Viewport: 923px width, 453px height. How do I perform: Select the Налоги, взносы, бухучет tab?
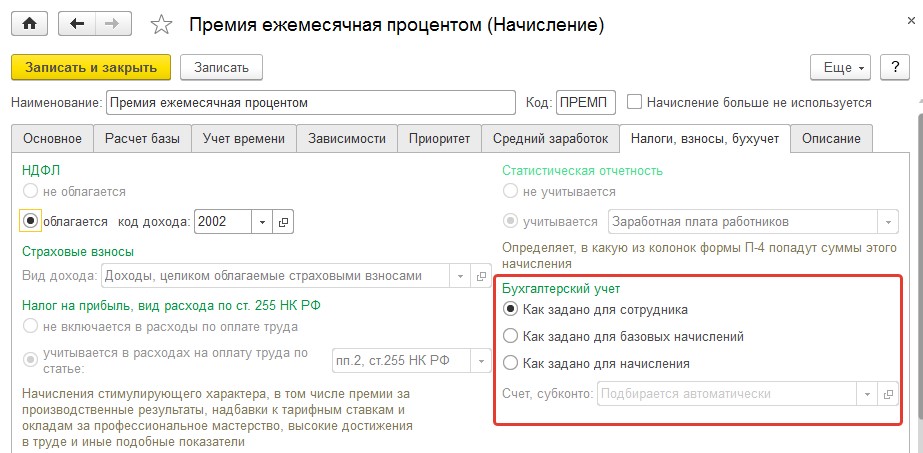(x=705, y=139)
